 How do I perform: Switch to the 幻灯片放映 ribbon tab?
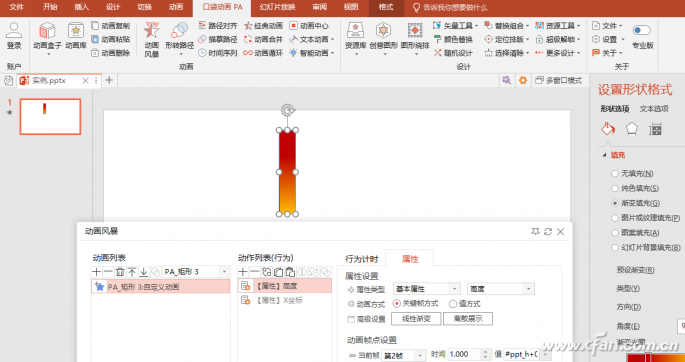(x=277, y=7)
